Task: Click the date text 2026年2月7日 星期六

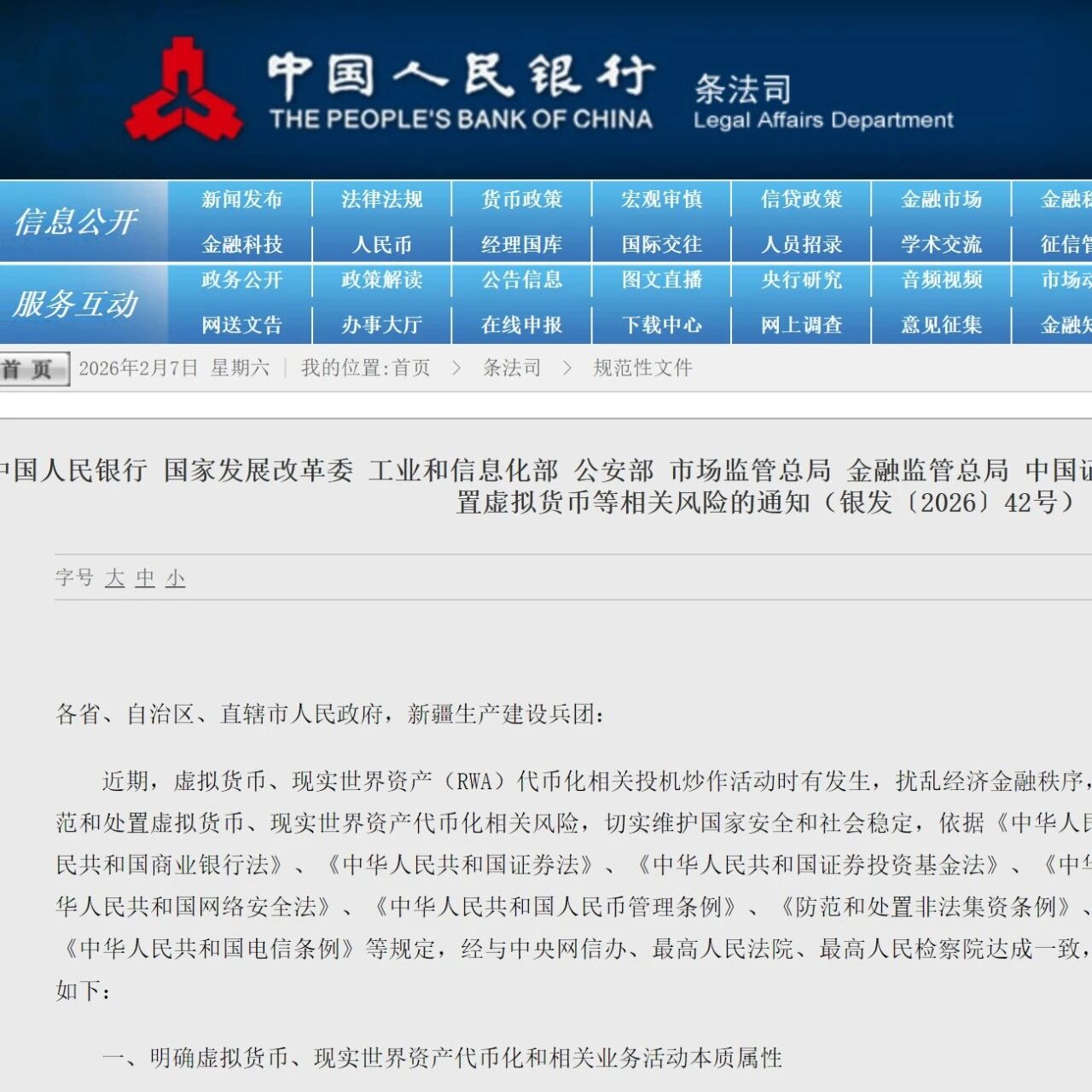Action: [x=174, y=369]
